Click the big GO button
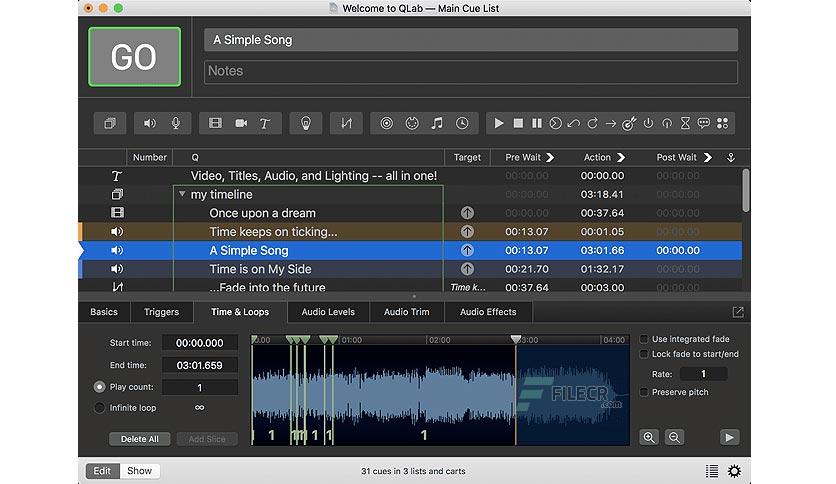 (134, 57)
